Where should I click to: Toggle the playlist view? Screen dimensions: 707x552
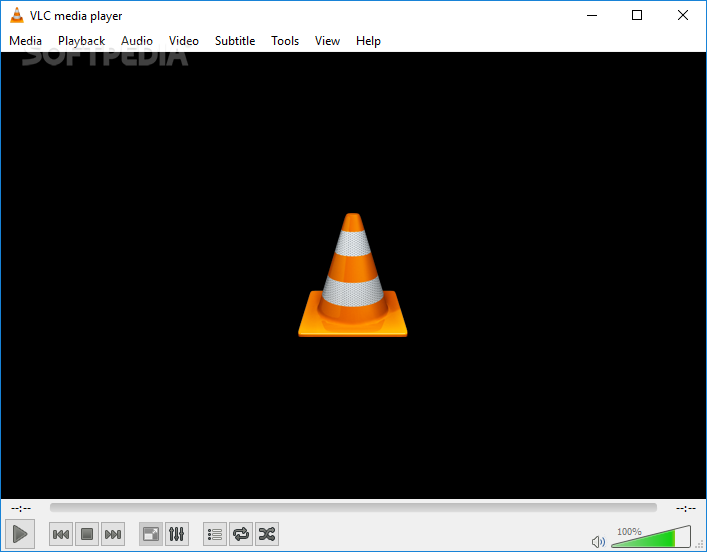(215, 534)
